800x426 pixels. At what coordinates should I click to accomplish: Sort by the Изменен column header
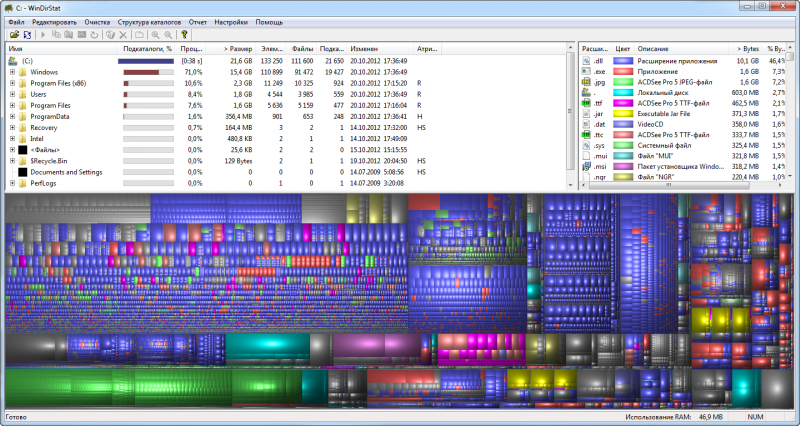point(380,48)
